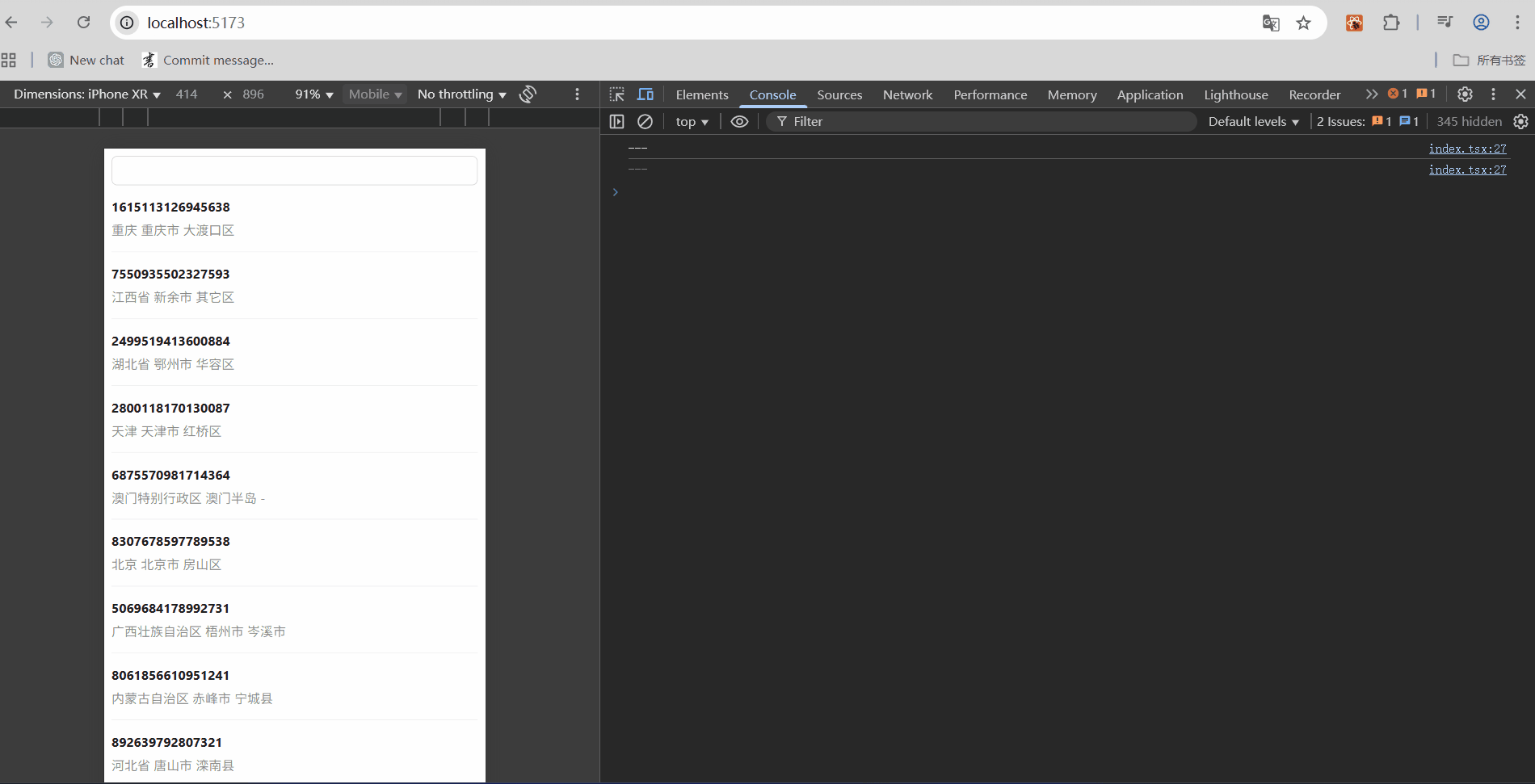This screenshot has width=1535, height=784.
Task: Open the DevTools error count badge
Action: pyautogui.click(x=1398, y=94)
